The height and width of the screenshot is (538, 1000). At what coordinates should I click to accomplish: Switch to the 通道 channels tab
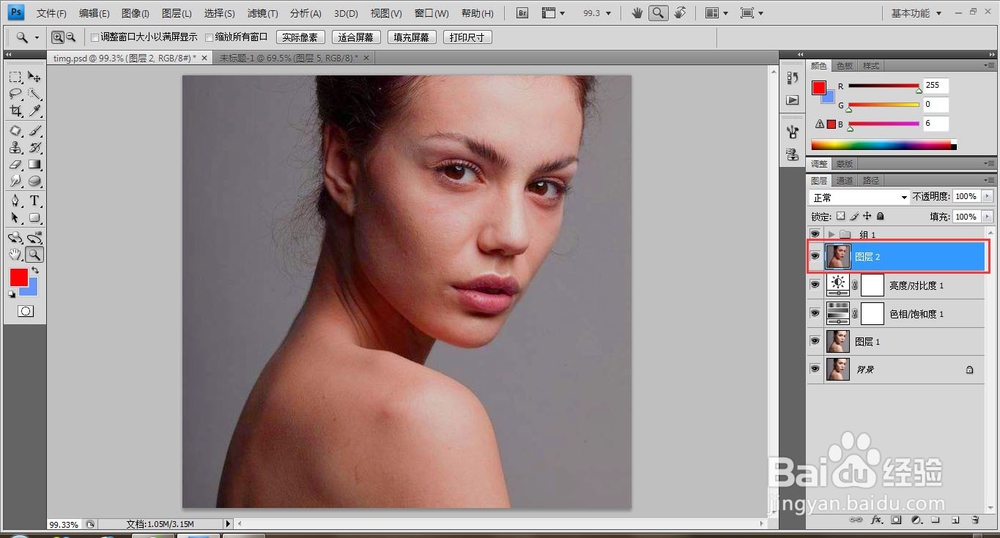click(844, 180)
